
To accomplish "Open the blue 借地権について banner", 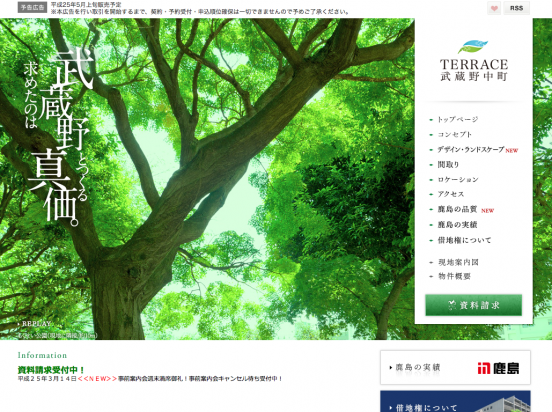I will [455, 401].
